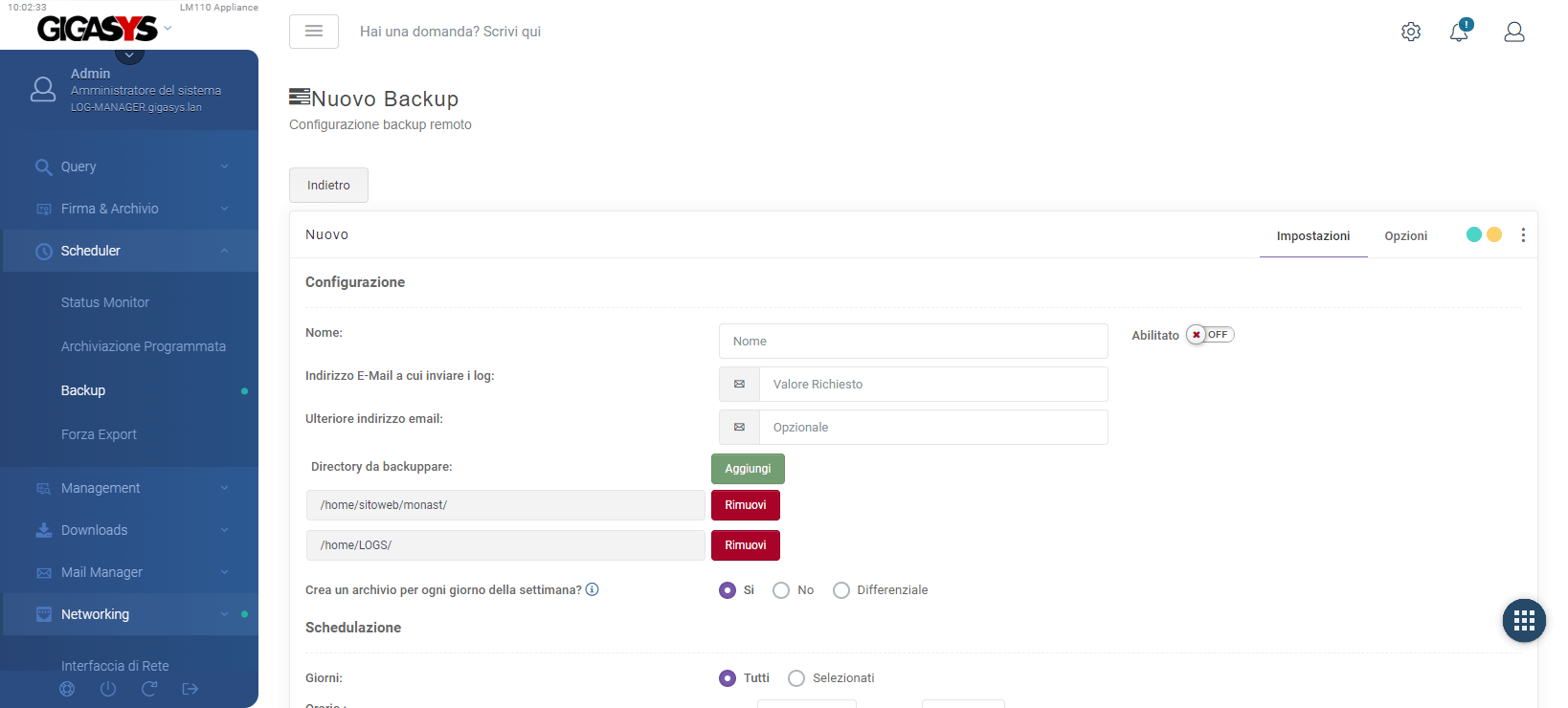This screenshot has height=708, width=1568.
Task: Choose No for daily archive creation
Action: click(781, 590)
